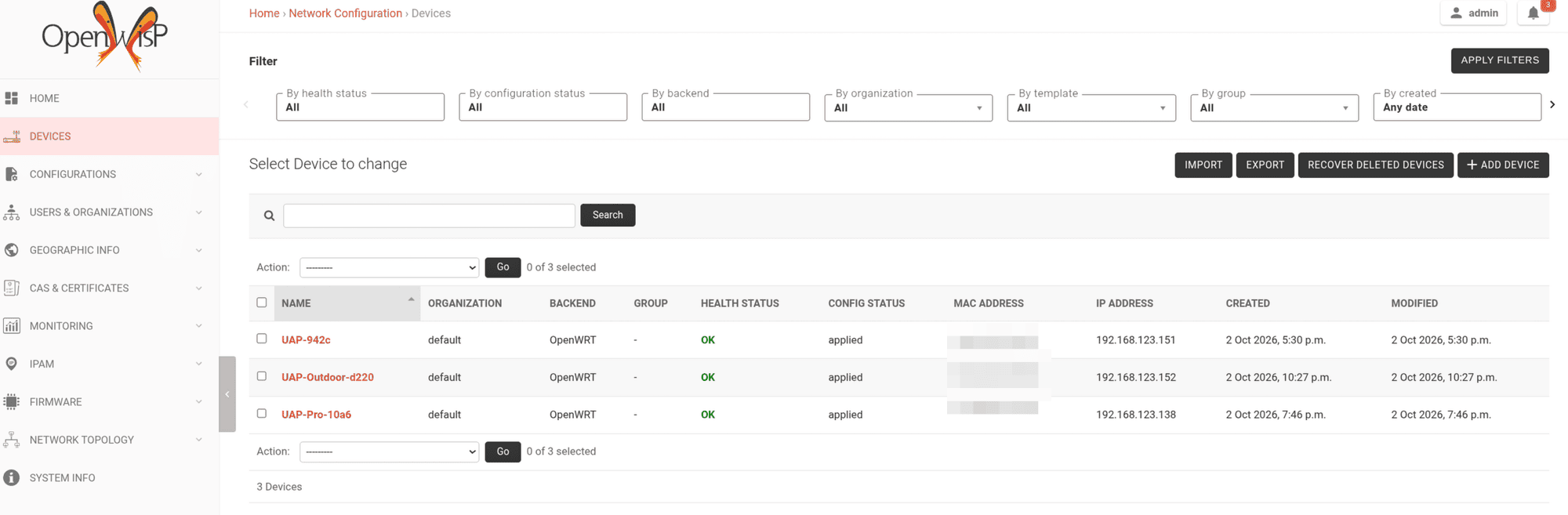
Task: Click the Devices router icon in sidebar
Action: [x=12, y=136]
